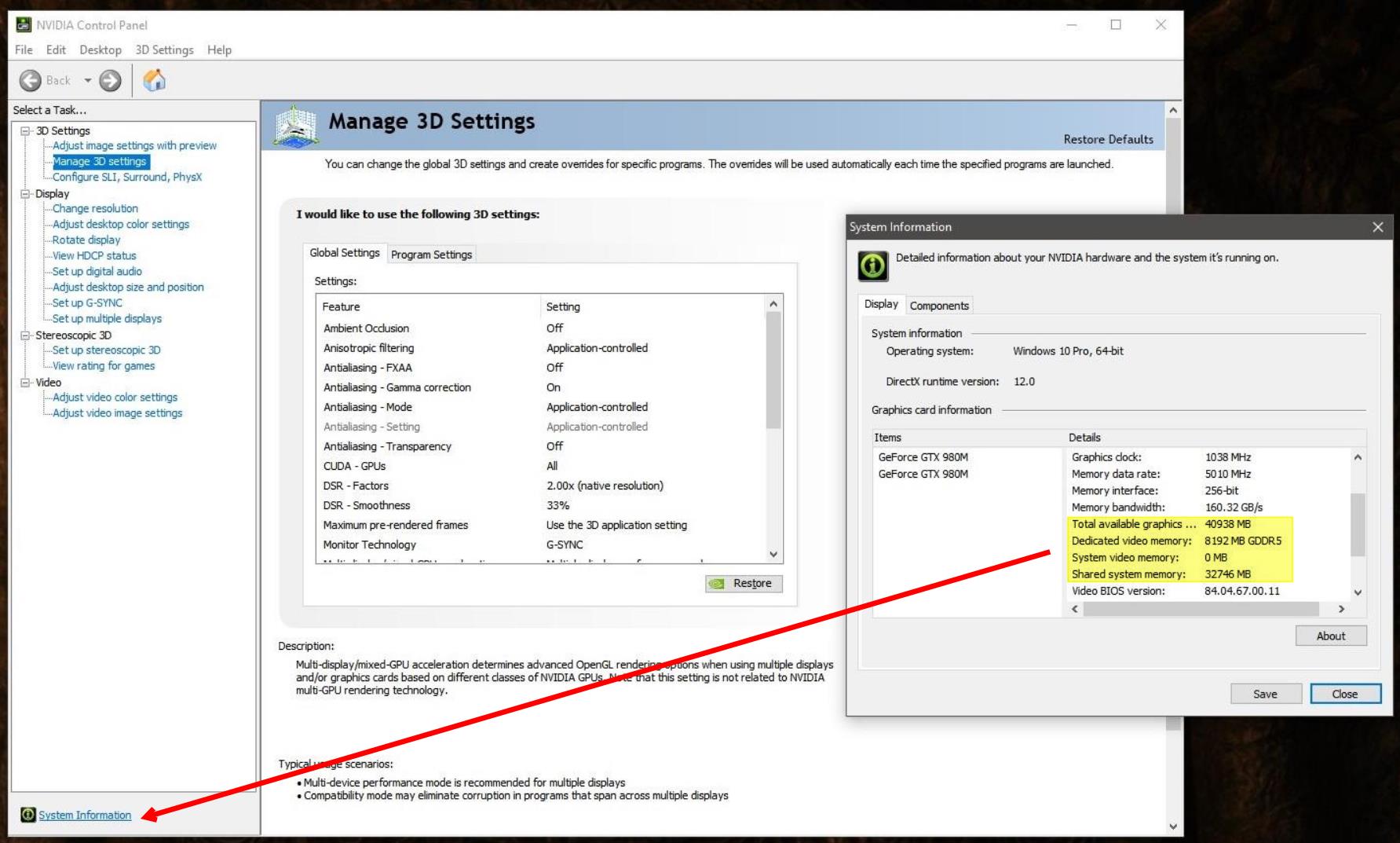Open Adjust video color settings task
Image resolution: width=1400 pixels, height=843 pixels.
click(x=115, y=397)
